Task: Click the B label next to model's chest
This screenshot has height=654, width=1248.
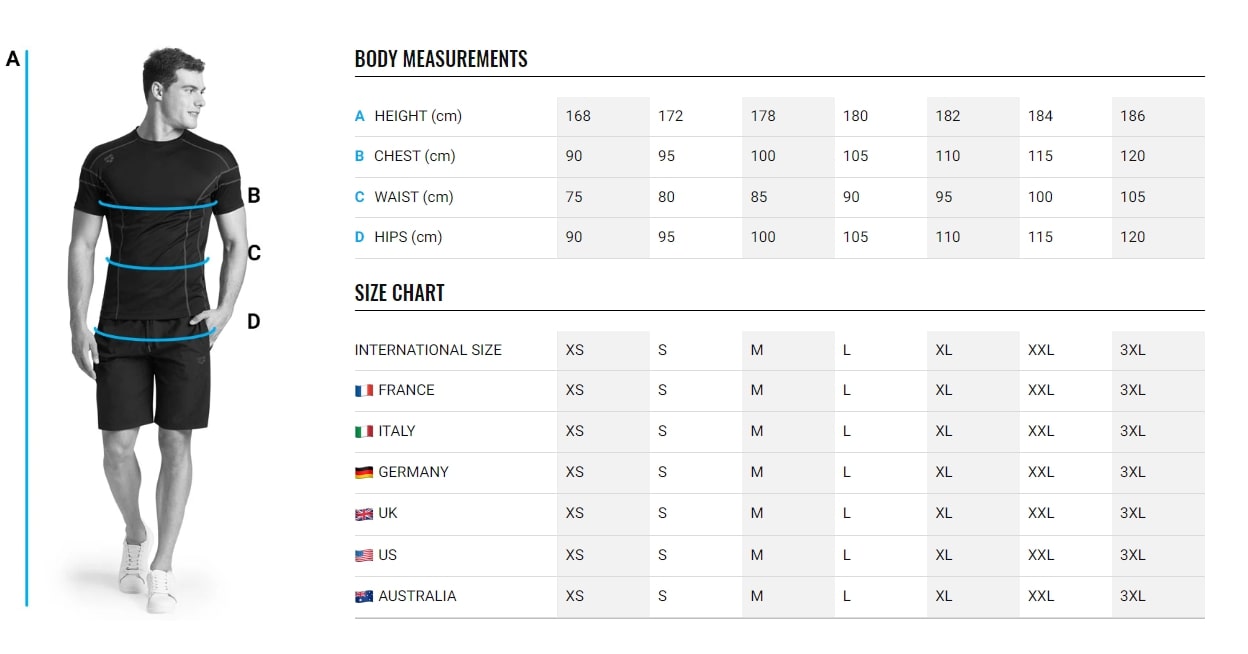Action: pos(254,196)
